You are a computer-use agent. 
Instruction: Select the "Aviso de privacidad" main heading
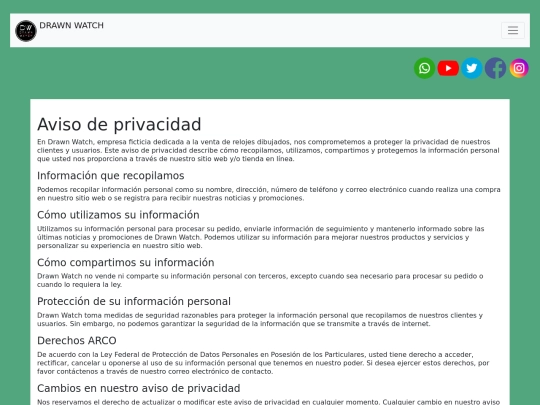pyautogui.click(x=119, y=124)
